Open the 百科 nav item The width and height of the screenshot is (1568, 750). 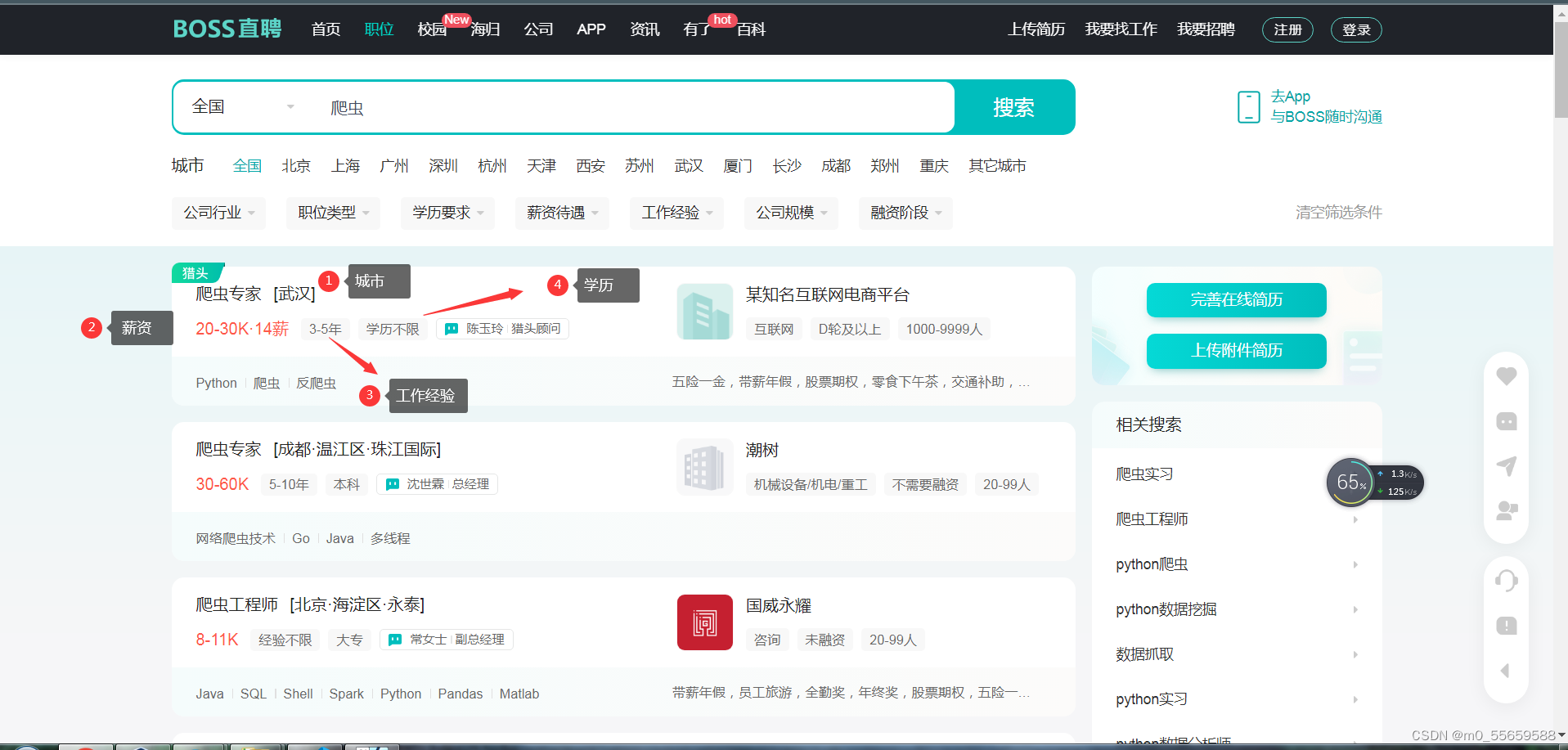click(x=751, y=29)
